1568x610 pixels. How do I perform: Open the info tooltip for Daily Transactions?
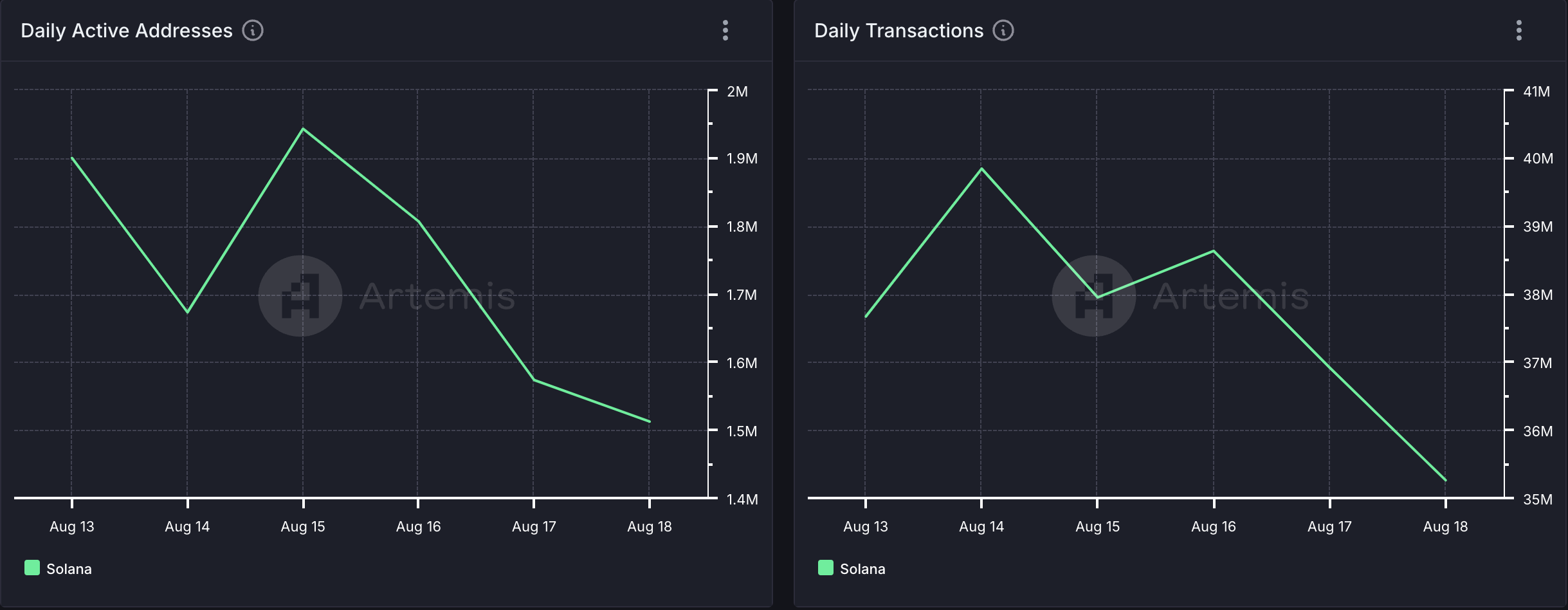1004,30
